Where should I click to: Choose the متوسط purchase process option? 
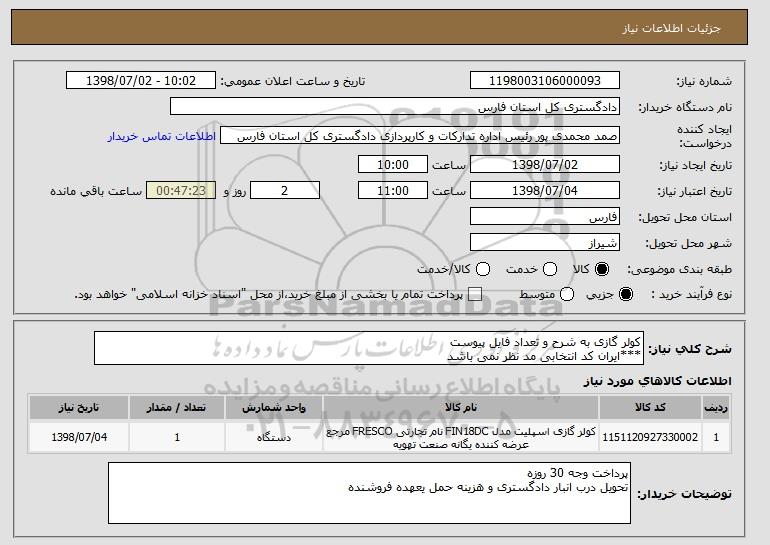click(x=567, y=294)
